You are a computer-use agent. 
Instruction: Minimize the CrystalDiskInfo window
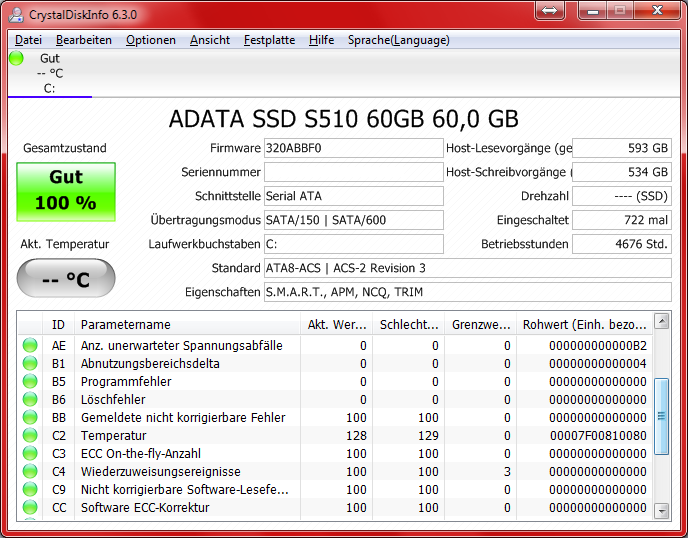tap(593, 10)
